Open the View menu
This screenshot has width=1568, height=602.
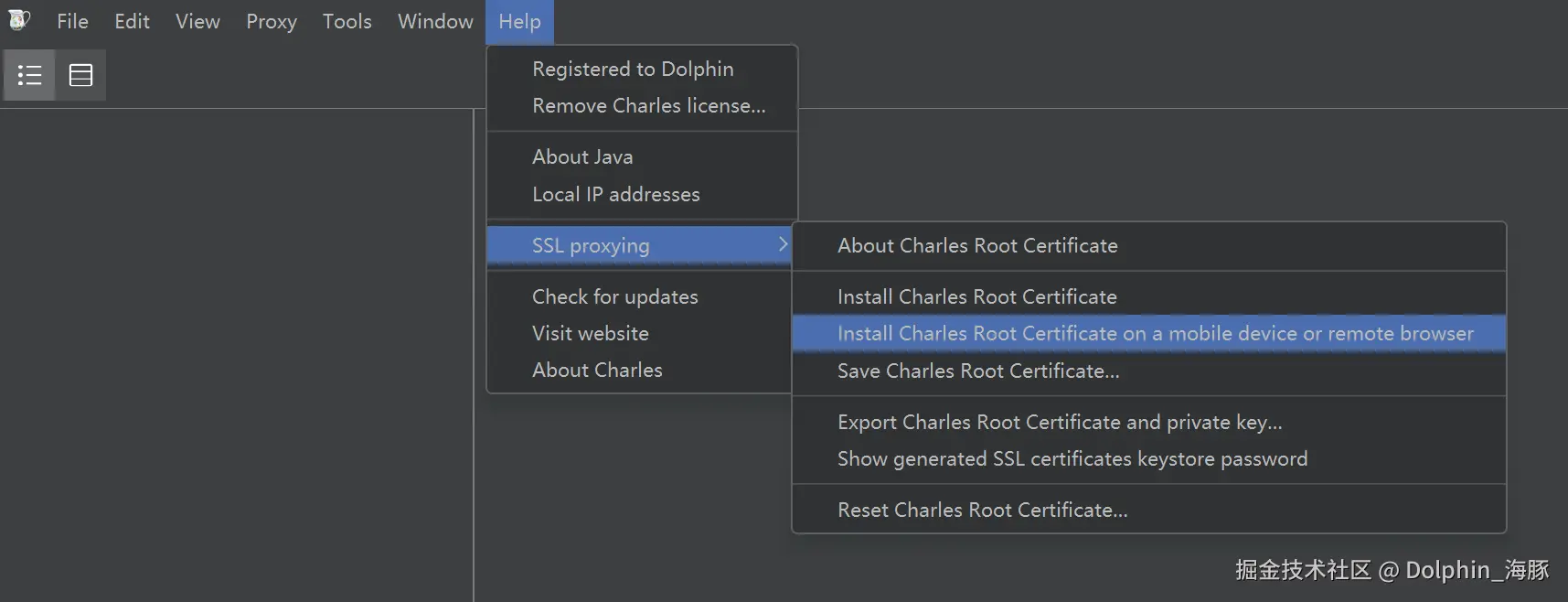coord(197,21)
